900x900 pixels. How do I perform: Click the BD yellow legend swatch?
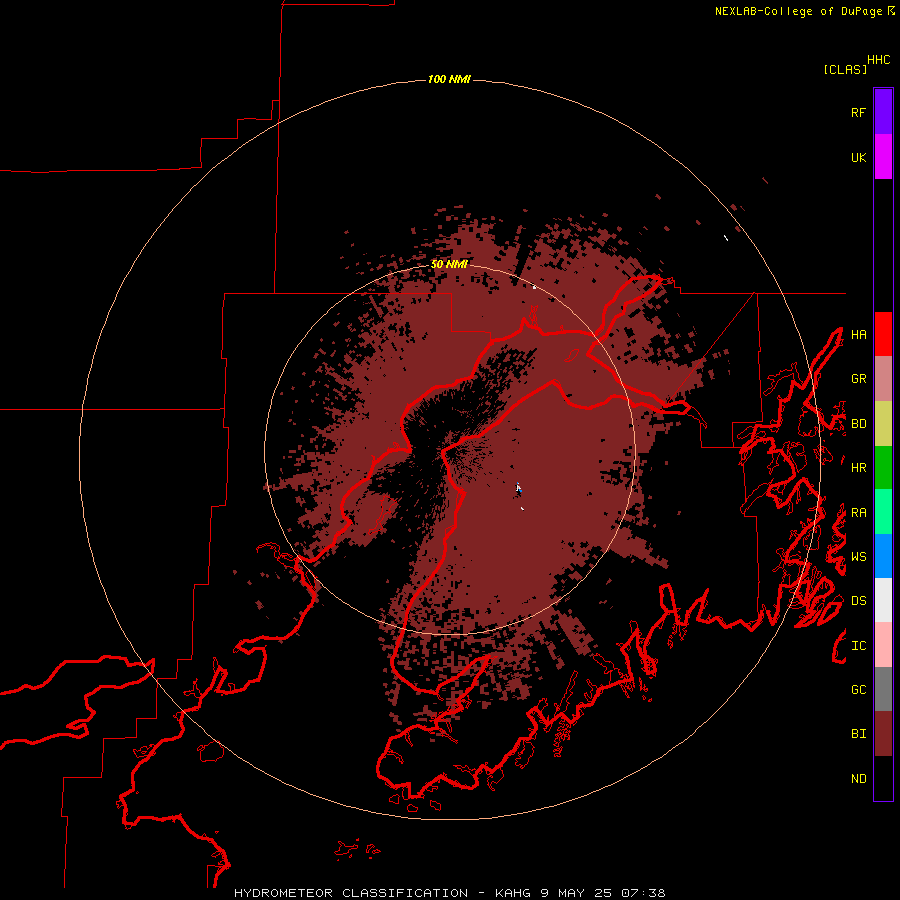(x=883, y=424)
